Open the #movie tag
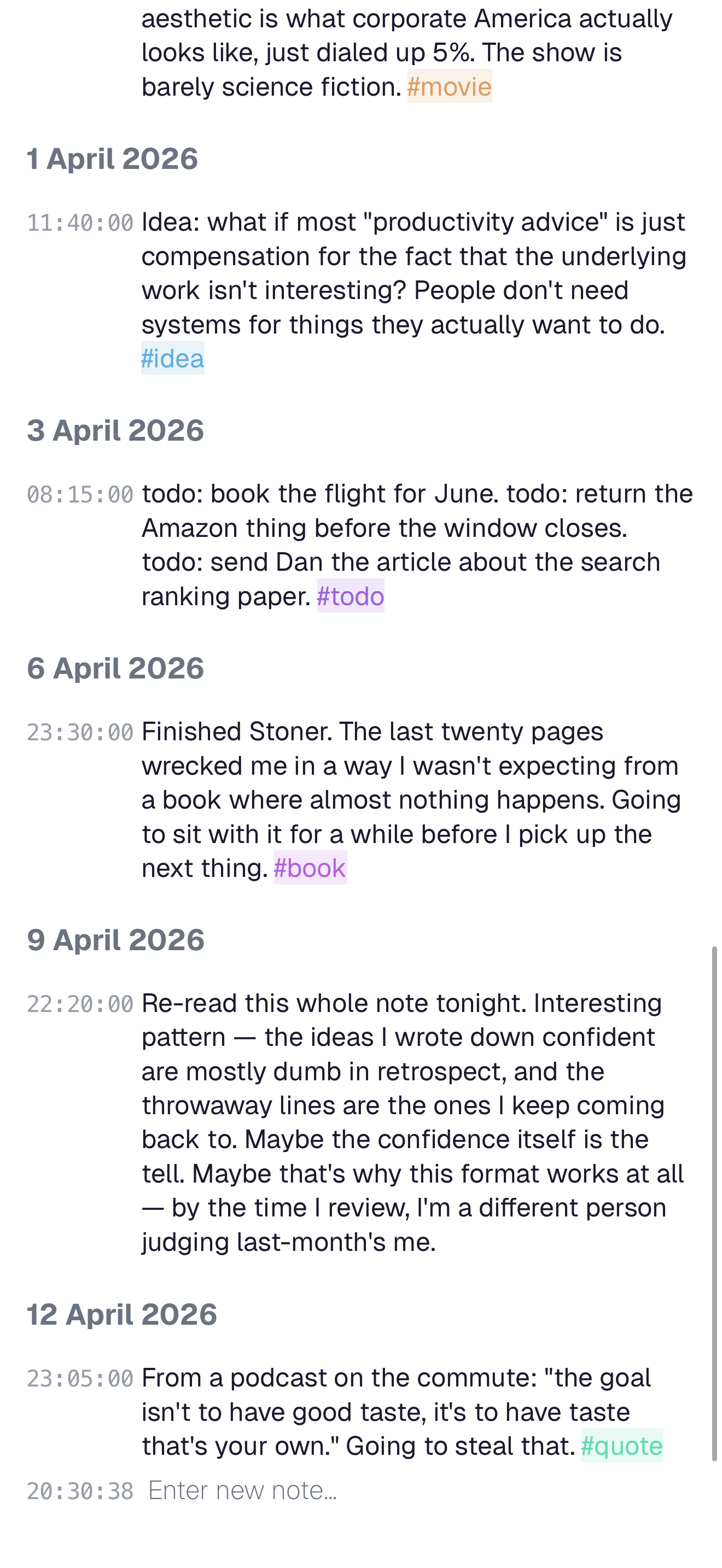The height and width of the screenshot is (1568, 722). 449,87
